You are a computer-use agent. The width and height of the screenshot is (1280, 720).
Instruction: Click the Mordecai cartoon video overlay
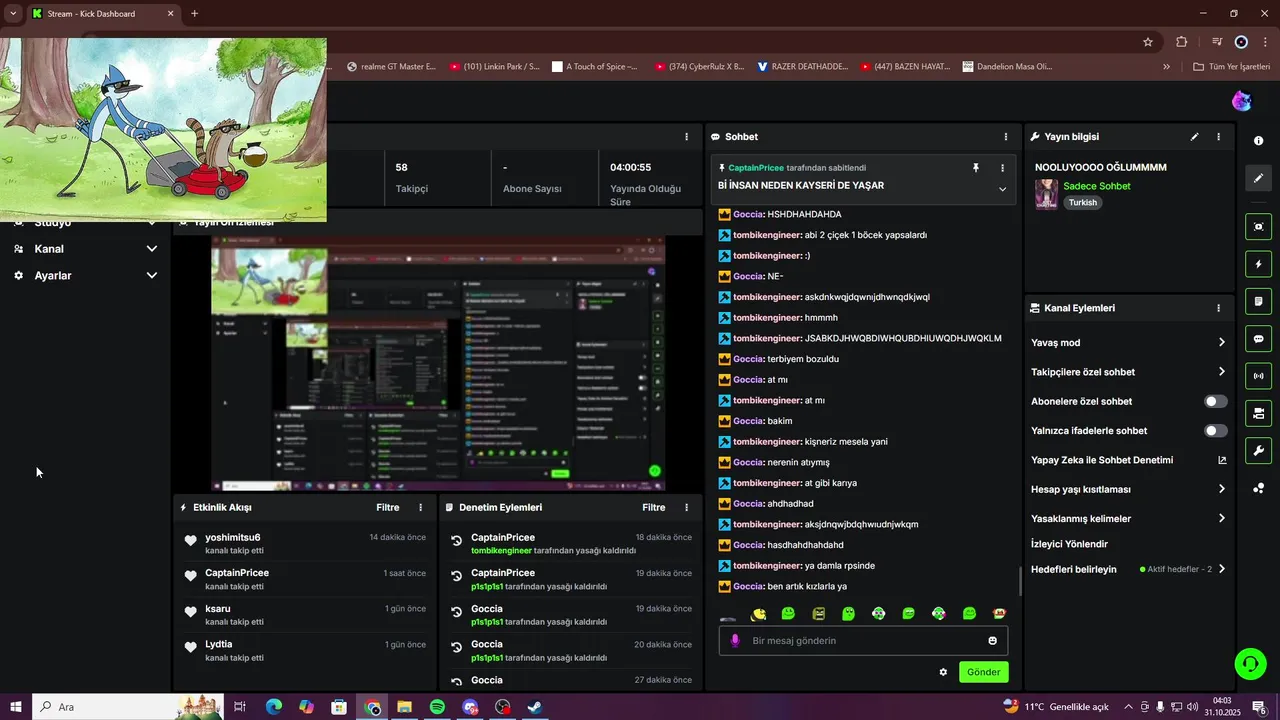(x=163, y=130)
